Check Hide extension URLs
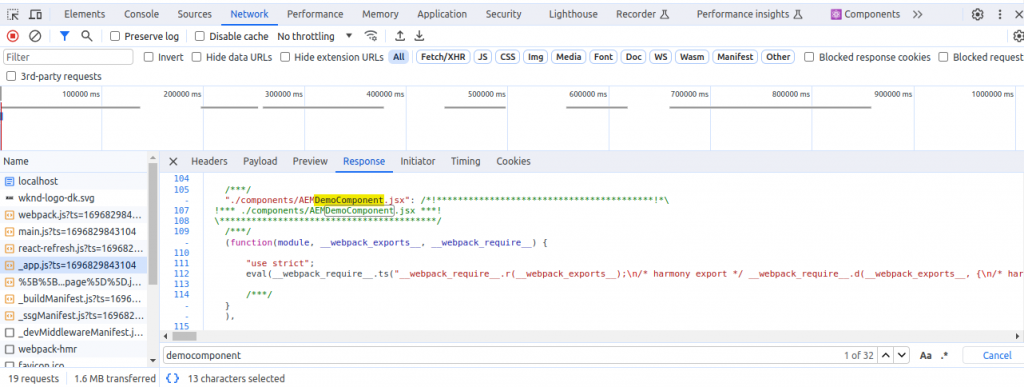The height and width of the screenshot is (387, 1024). coord(285,57)
